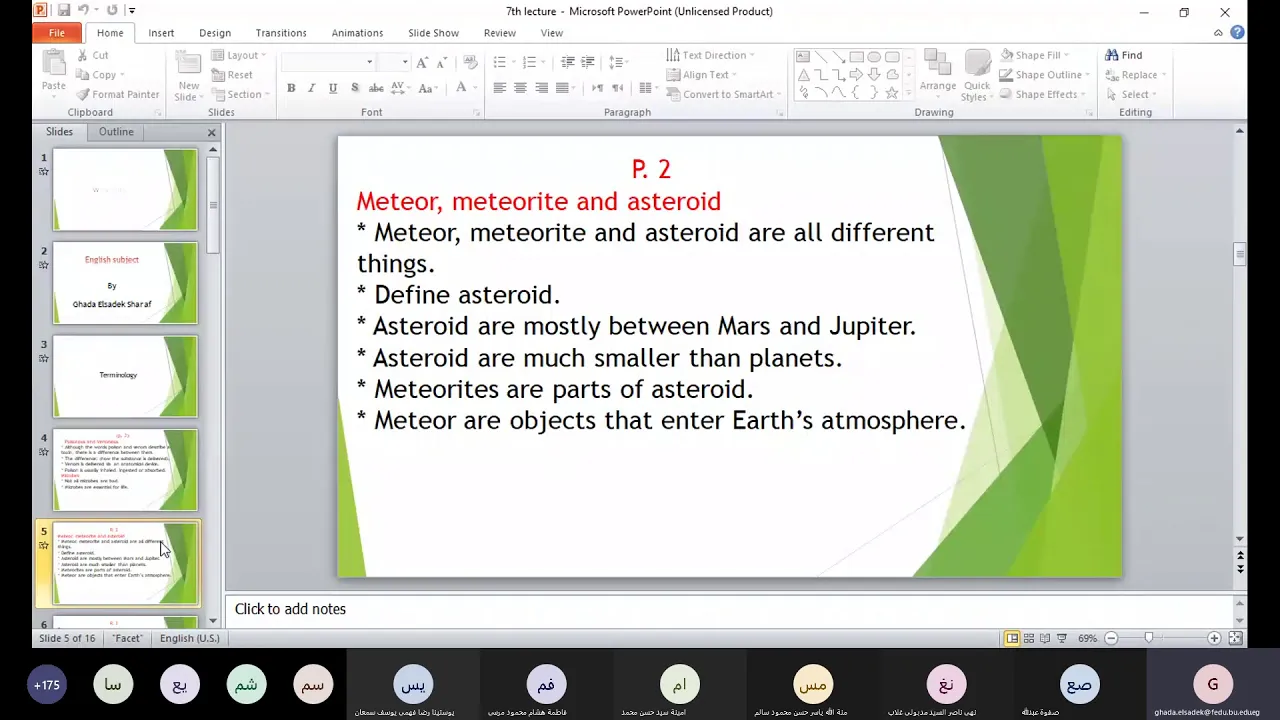Cut the selection with the scissors icon
The height and width of the screenshot is (720, 1280).
pyautogui.click(x=92, y=55)
